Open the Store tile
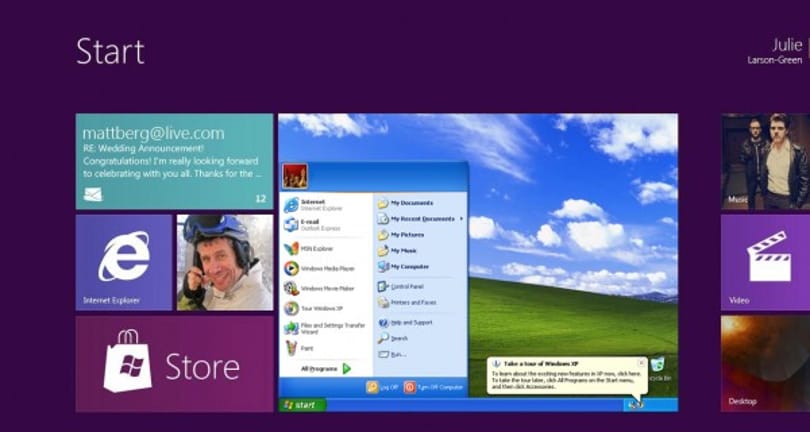Viewport: 810px width, 432px height. pyautogui.click(x=175, y=364)
